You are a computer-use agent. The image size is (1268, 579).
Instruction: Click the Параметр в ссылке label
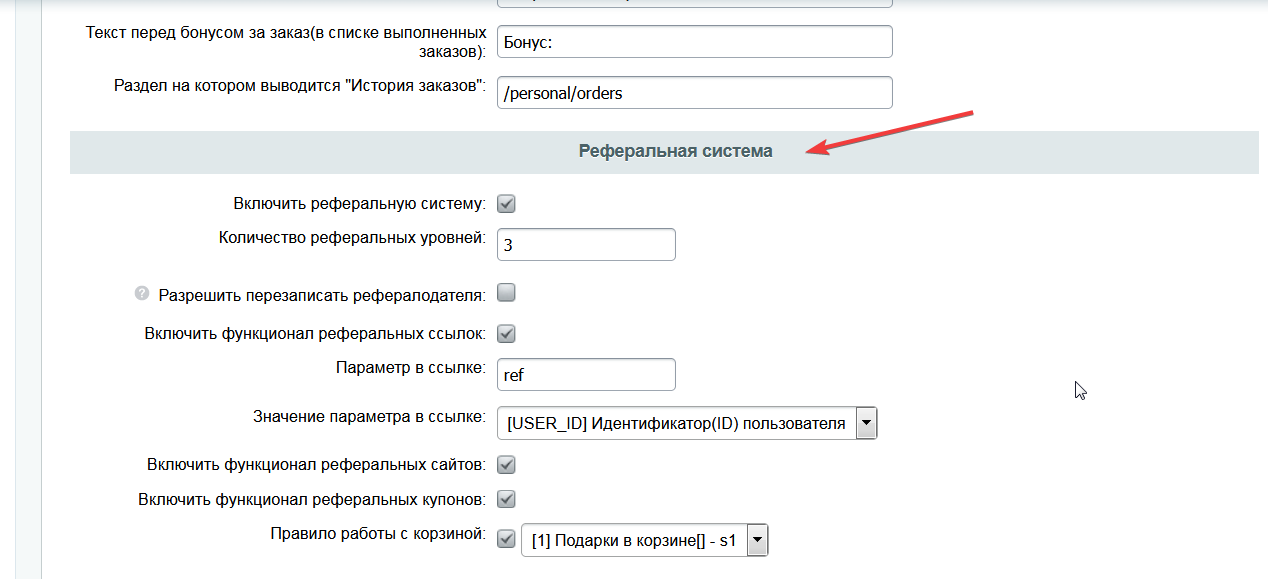[411, 368]
